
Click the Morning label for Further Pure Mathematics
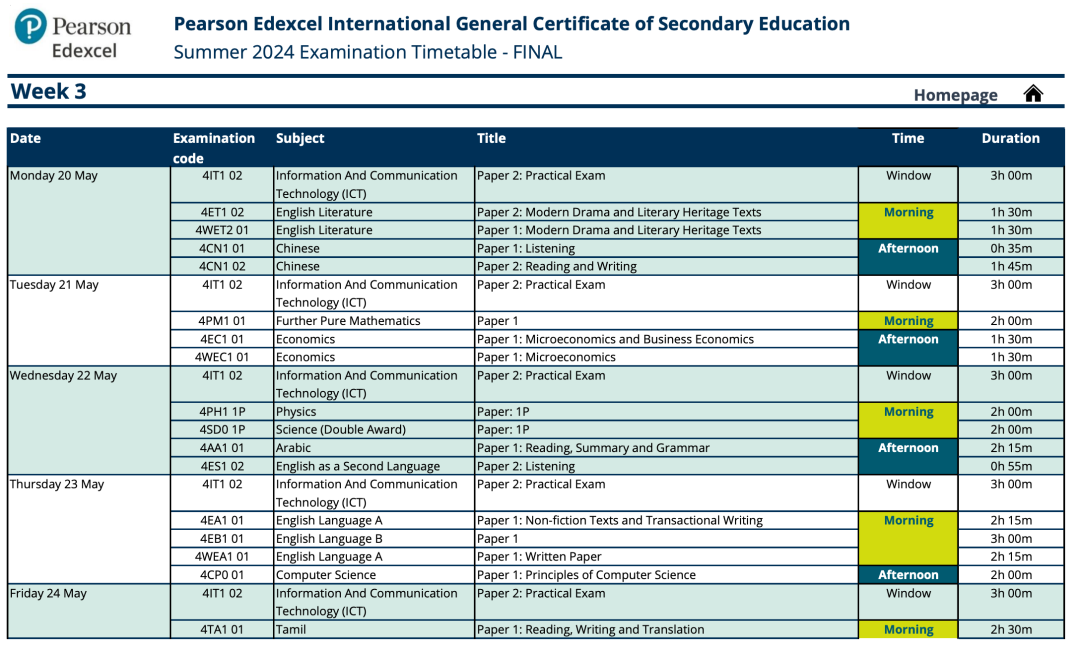click(x=908, y=321)
